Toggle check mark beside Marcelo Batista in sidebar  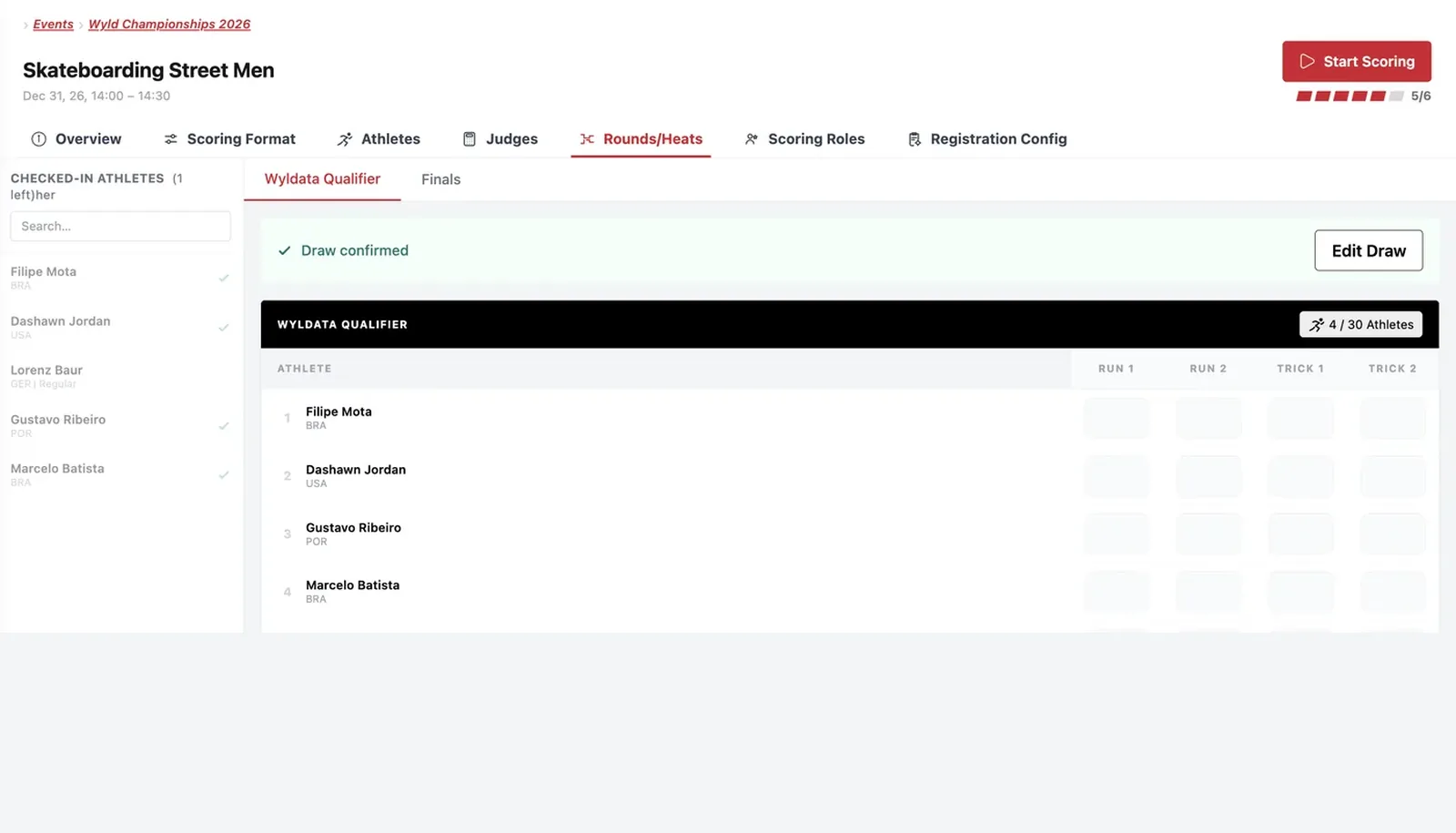coord(224,474)
